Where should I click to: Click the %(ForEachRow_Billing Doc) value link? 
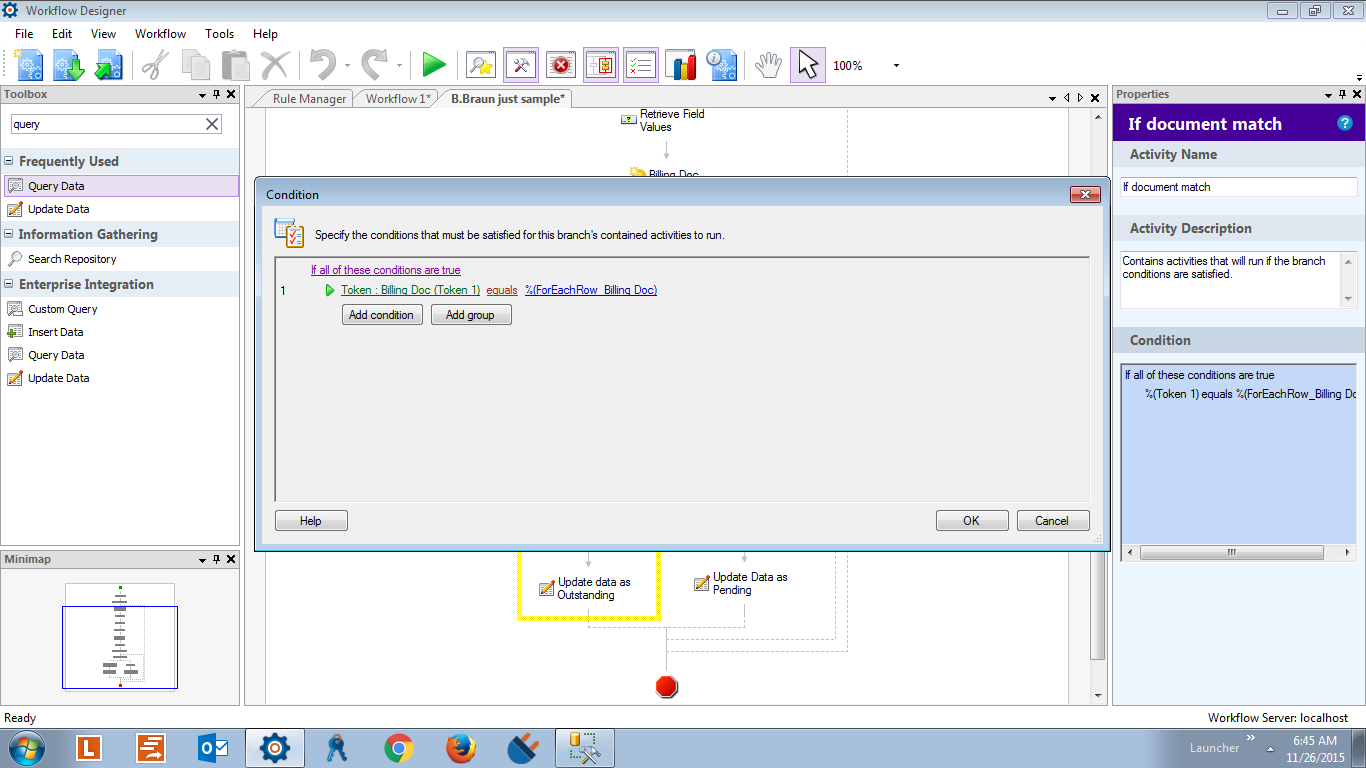(591, 290)
